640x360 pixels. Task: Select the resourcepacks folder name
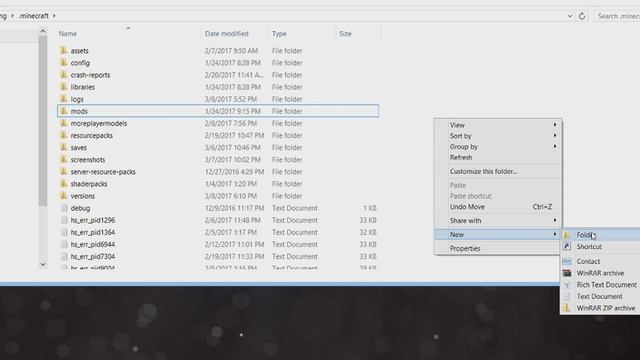pyautogui.click(x=91, y=135)
